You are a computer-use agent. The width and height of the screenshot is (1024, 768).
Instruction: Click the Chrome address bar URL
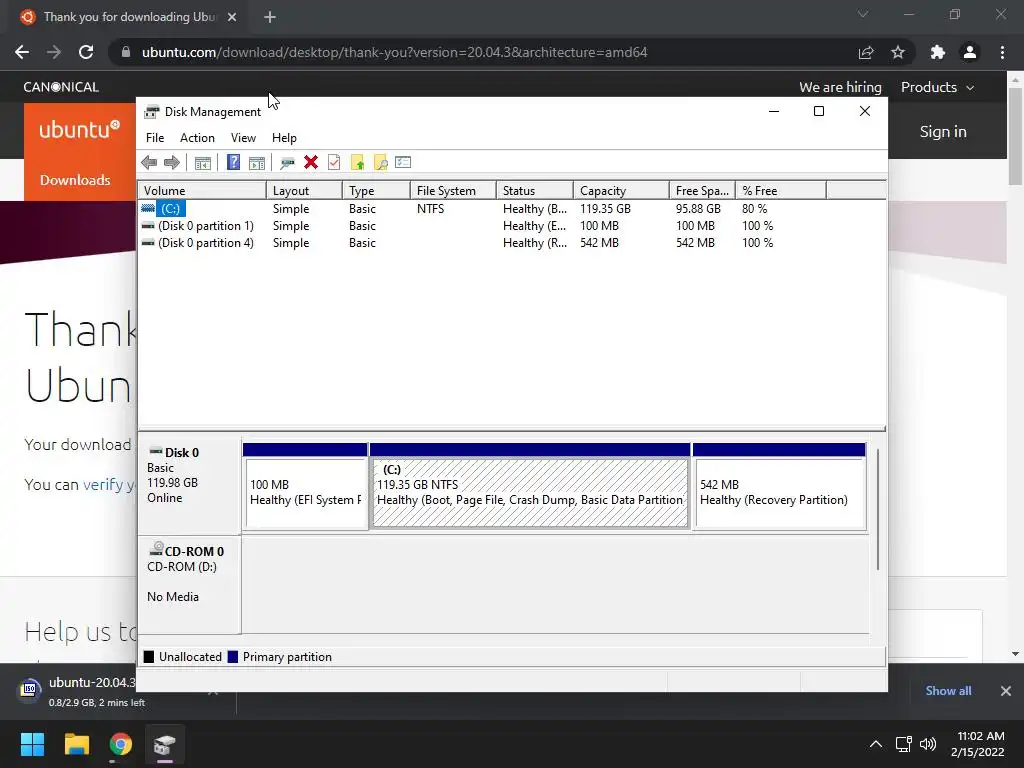[394, 52]
